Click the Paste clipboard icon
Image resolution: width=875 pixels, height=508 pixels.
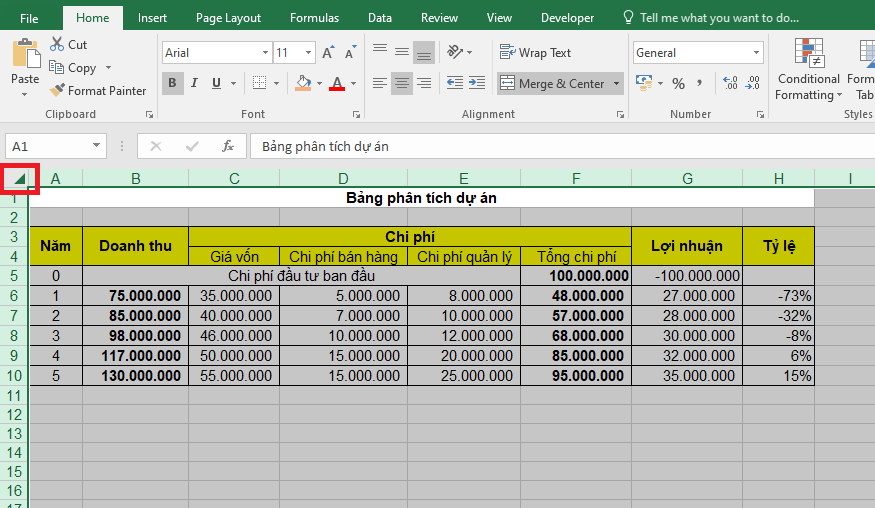25,54
